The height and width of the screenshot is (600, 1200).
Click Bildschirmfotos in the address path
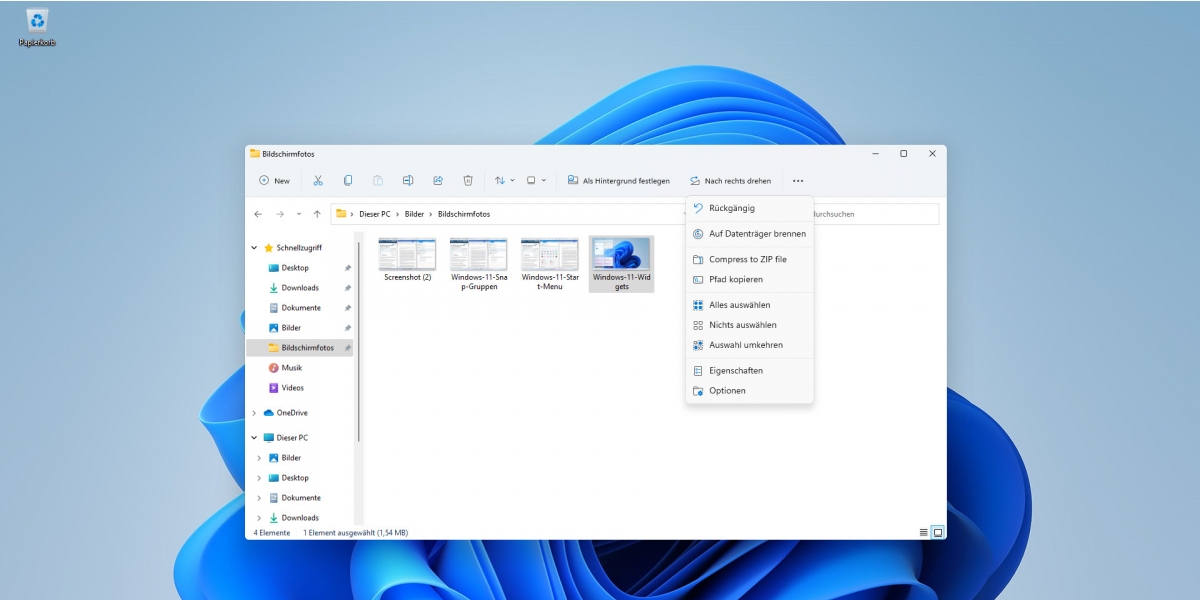point(464,214)
